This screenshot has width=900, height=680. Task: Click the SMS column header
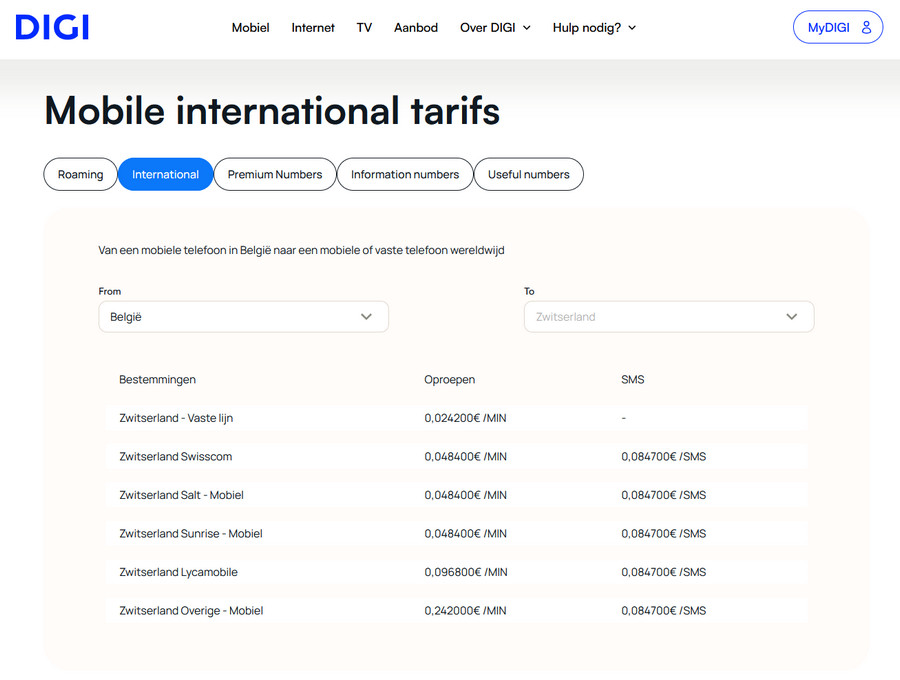[633, 379]
